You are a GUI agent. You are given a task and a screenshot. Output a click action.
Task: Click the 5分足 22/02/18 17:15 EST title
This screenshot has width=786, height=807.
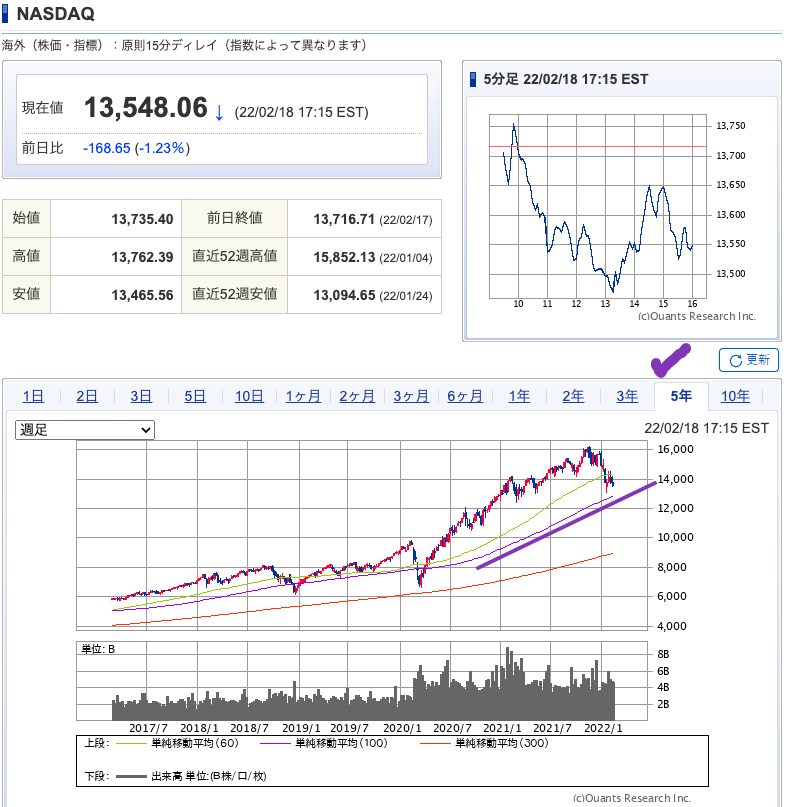[x=565, y=79]
